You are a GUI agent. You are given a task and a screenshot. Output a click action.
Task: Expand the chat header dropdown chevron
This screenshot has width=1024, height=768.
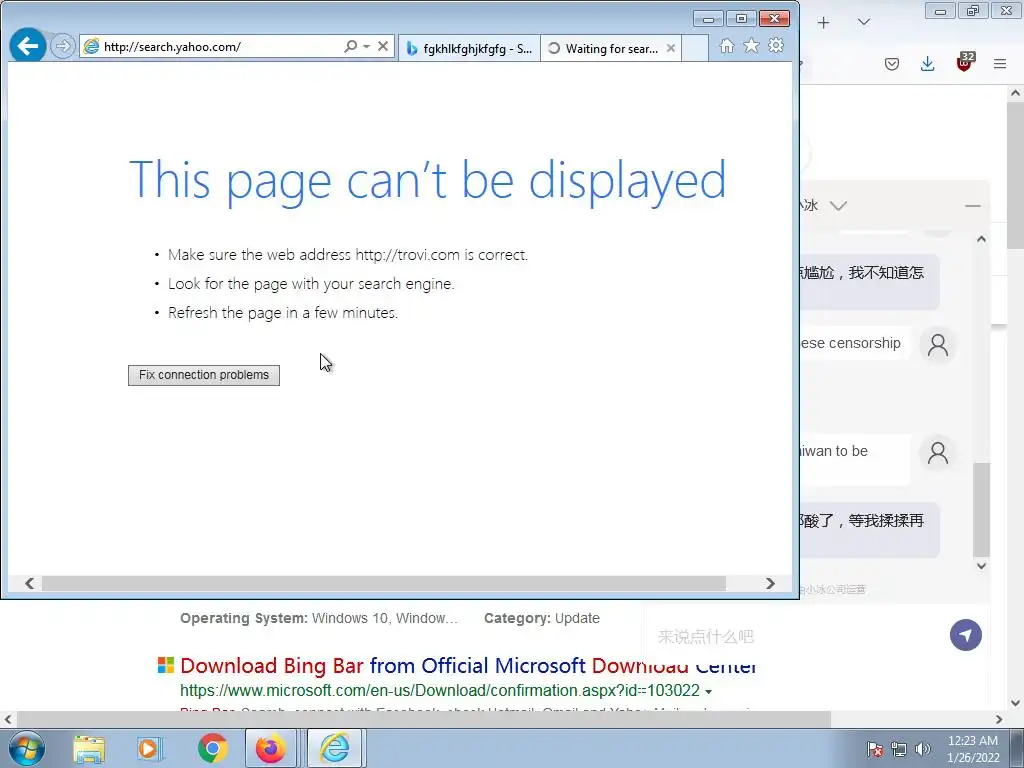click(839, 206)
